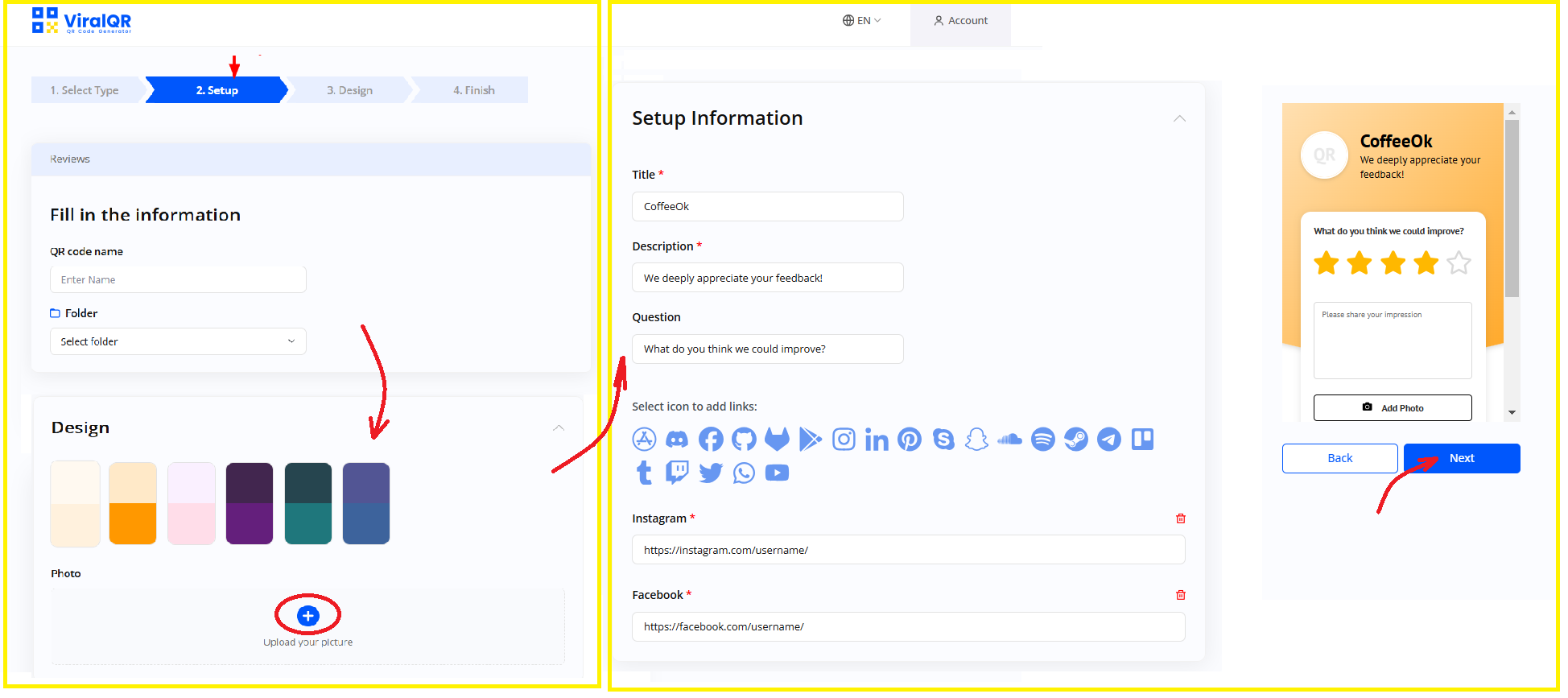The height and width of the screenshot is (698, 1568).
Task: Select the Facebook icon in link icons
Action: [x=711, y=440]
